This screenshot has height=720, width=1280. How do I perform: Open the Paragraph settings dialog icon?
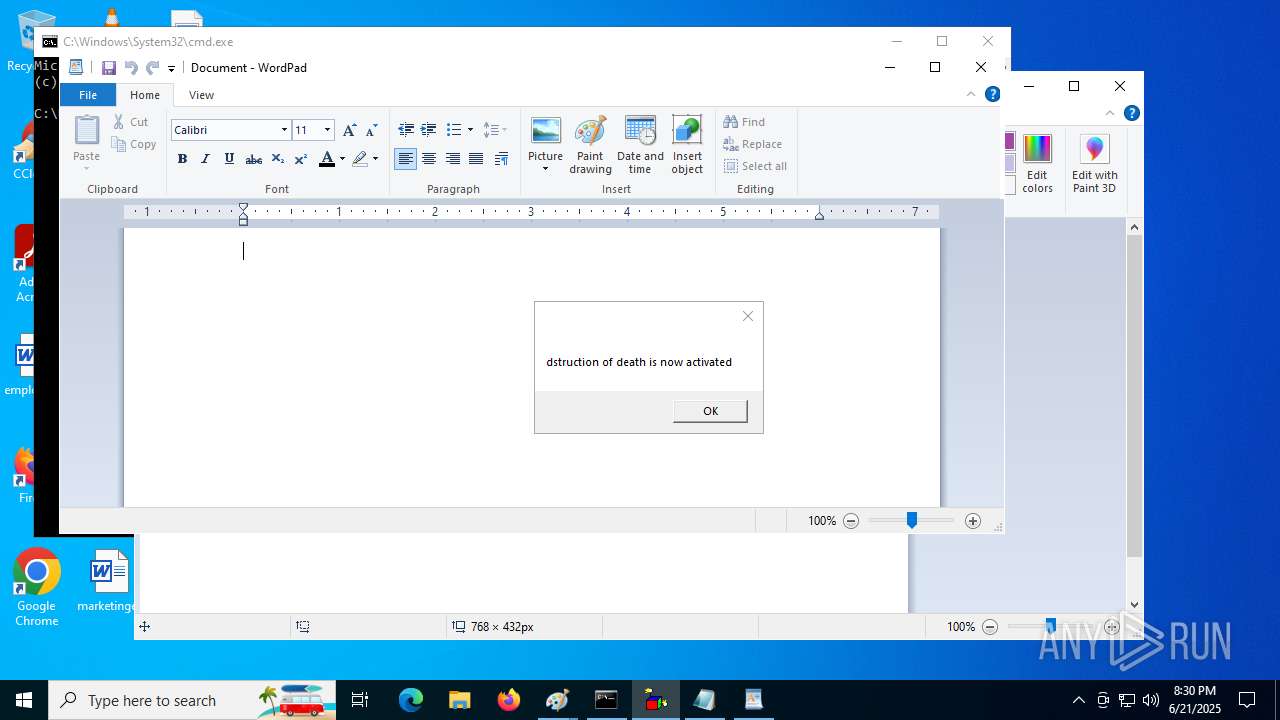click(501, 159)
